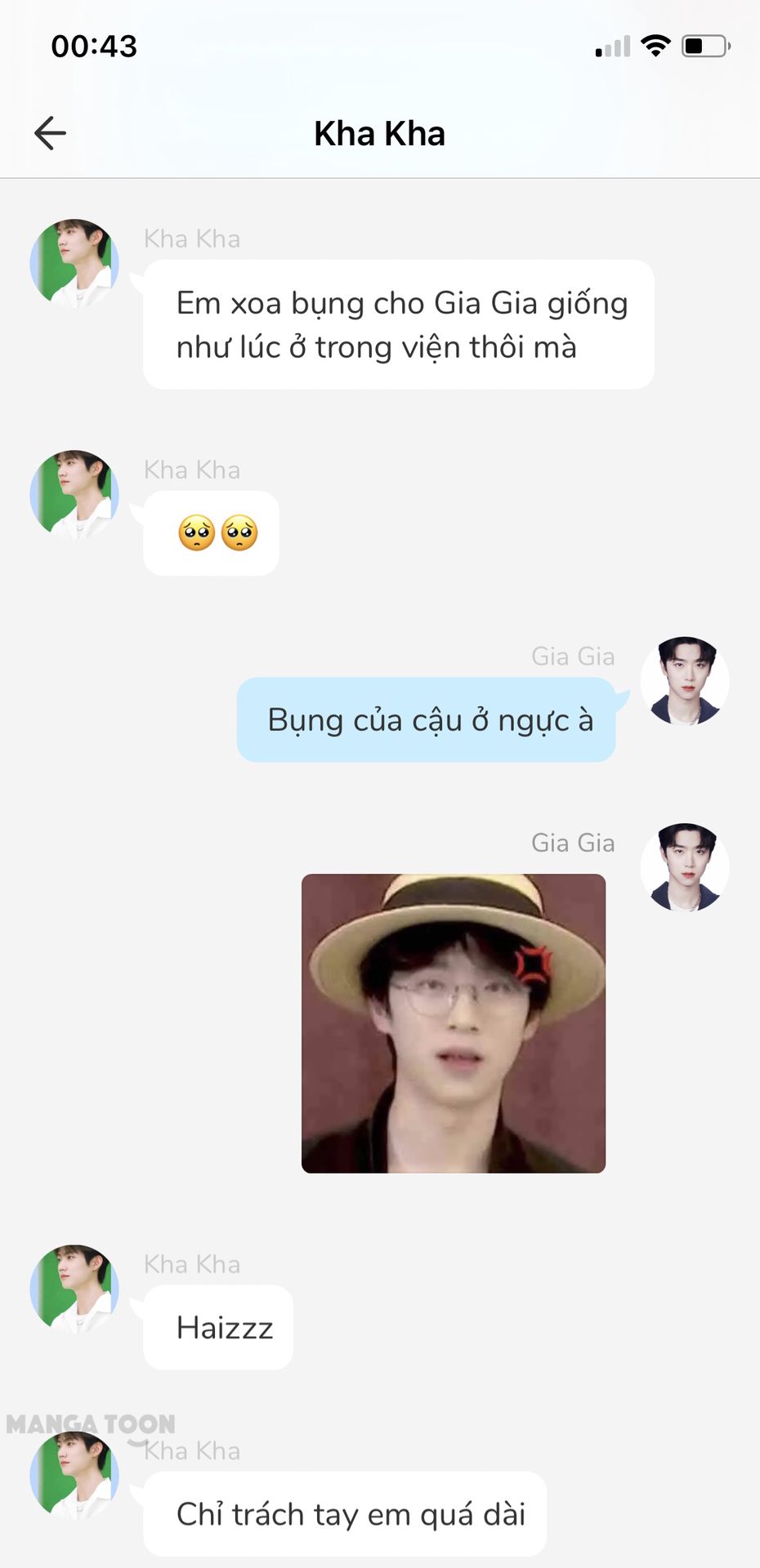
Task: Tap Gia Gia sender name above blue bubble
Action: (x=573, y=656)
